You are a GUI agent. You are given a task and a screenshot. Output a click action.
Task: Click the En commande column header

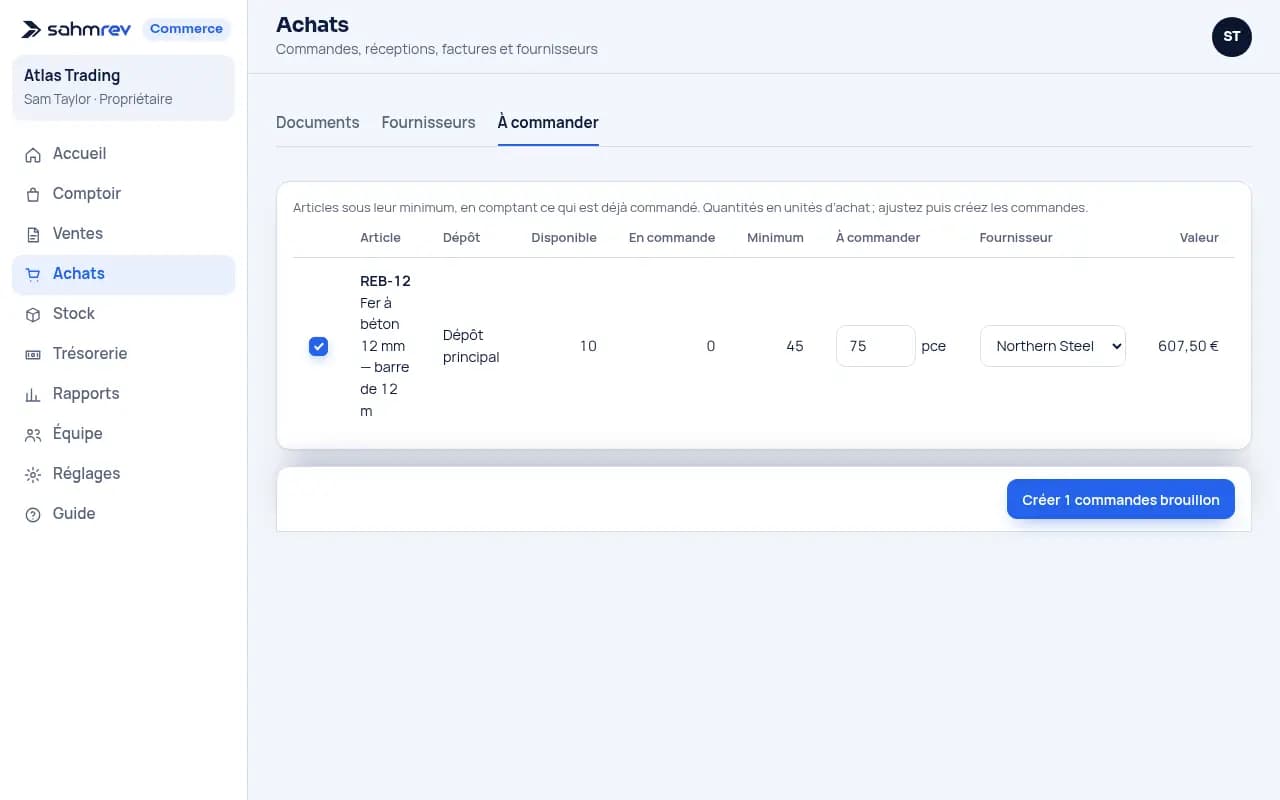pyautogui.click(x=672, y=238)
